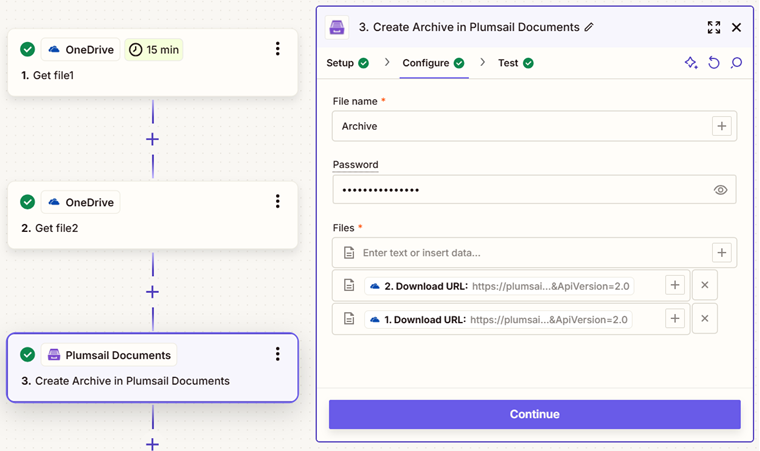Viewport: 760px width, 451px height.
Task: Click the Continue button
Action: point(535,414)
